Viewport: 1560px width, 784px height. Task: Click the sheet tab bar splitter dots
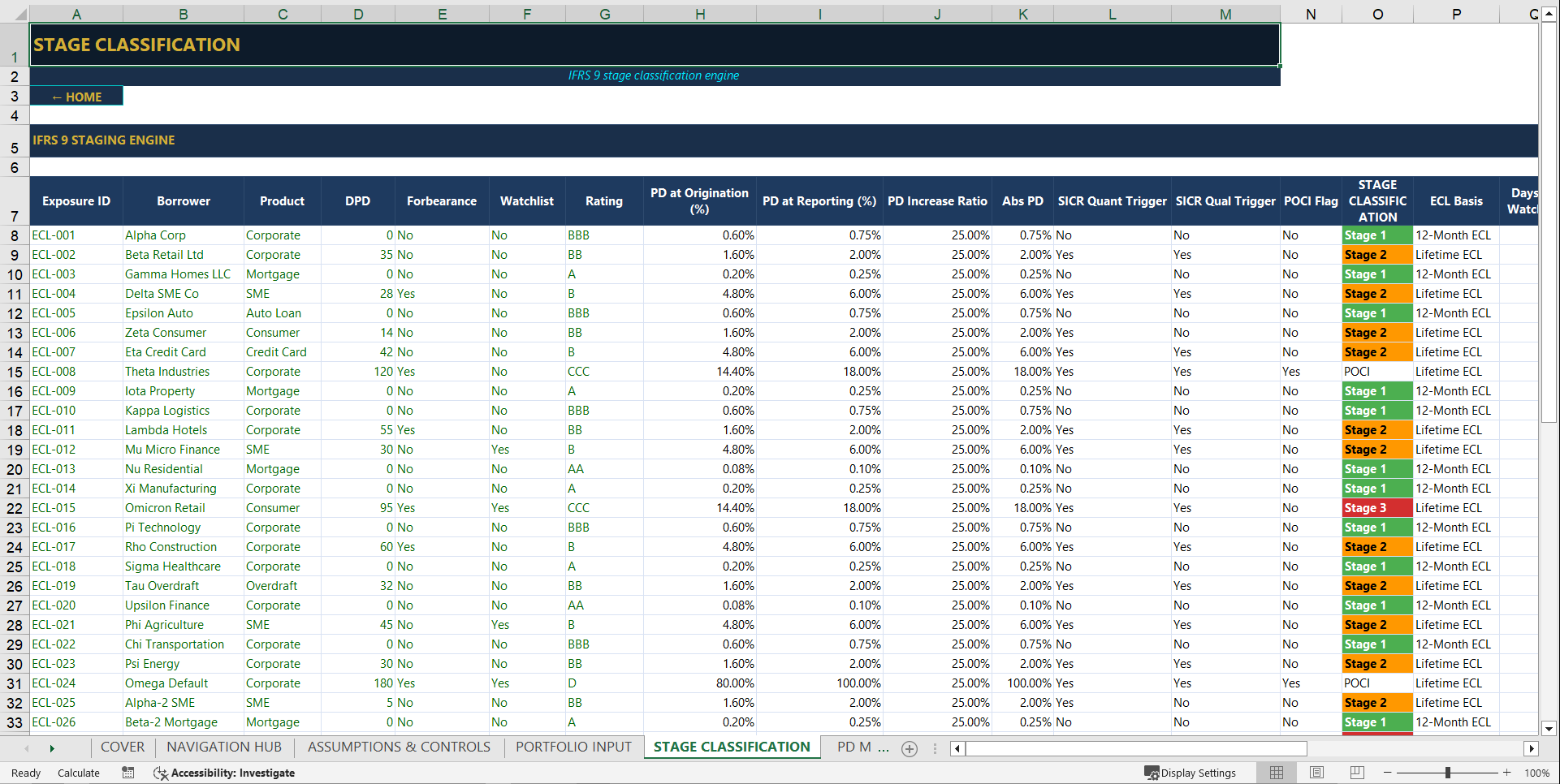click(935, 748)
